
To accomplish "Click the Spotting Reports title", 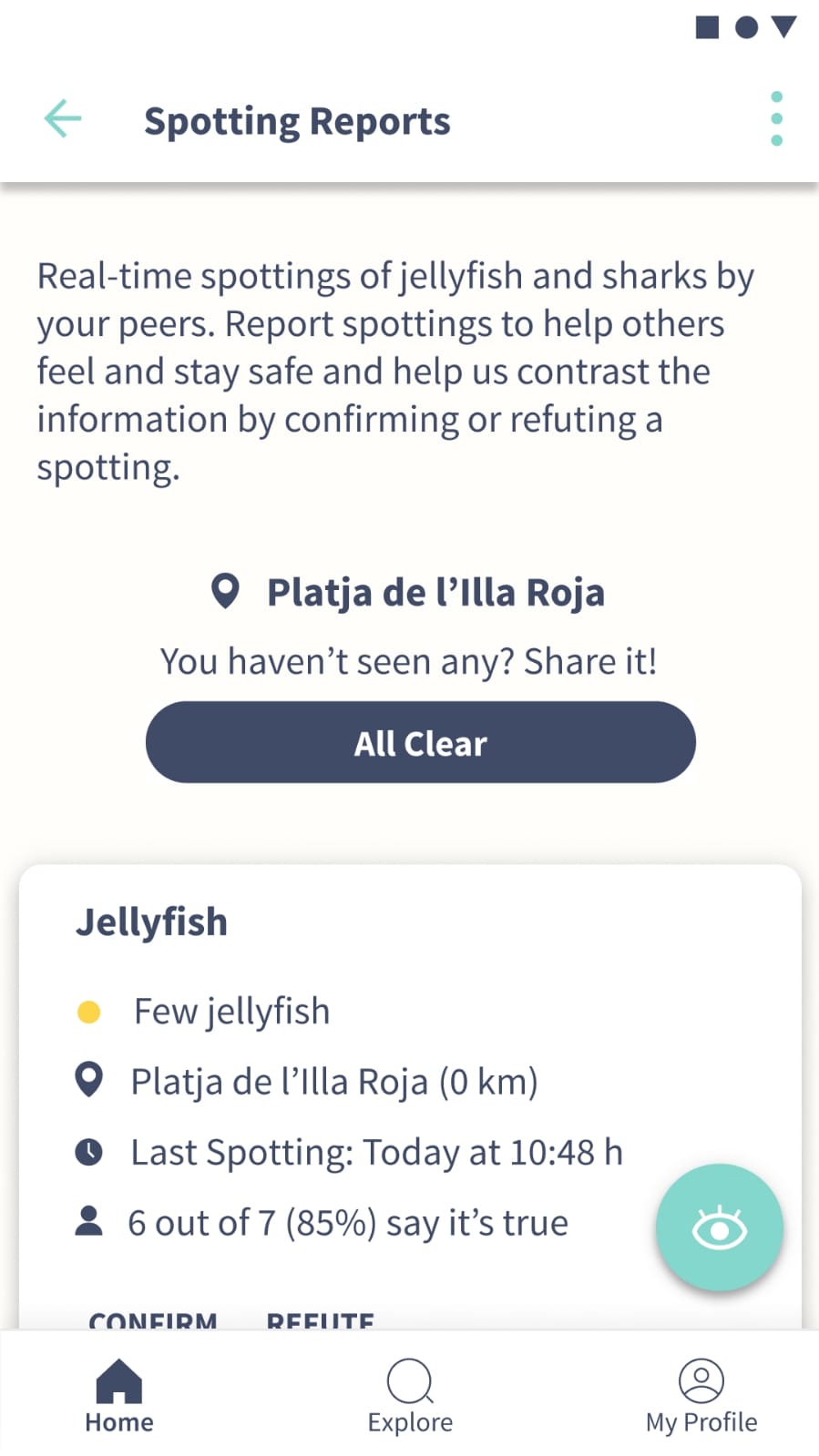I will click(297, 121).
